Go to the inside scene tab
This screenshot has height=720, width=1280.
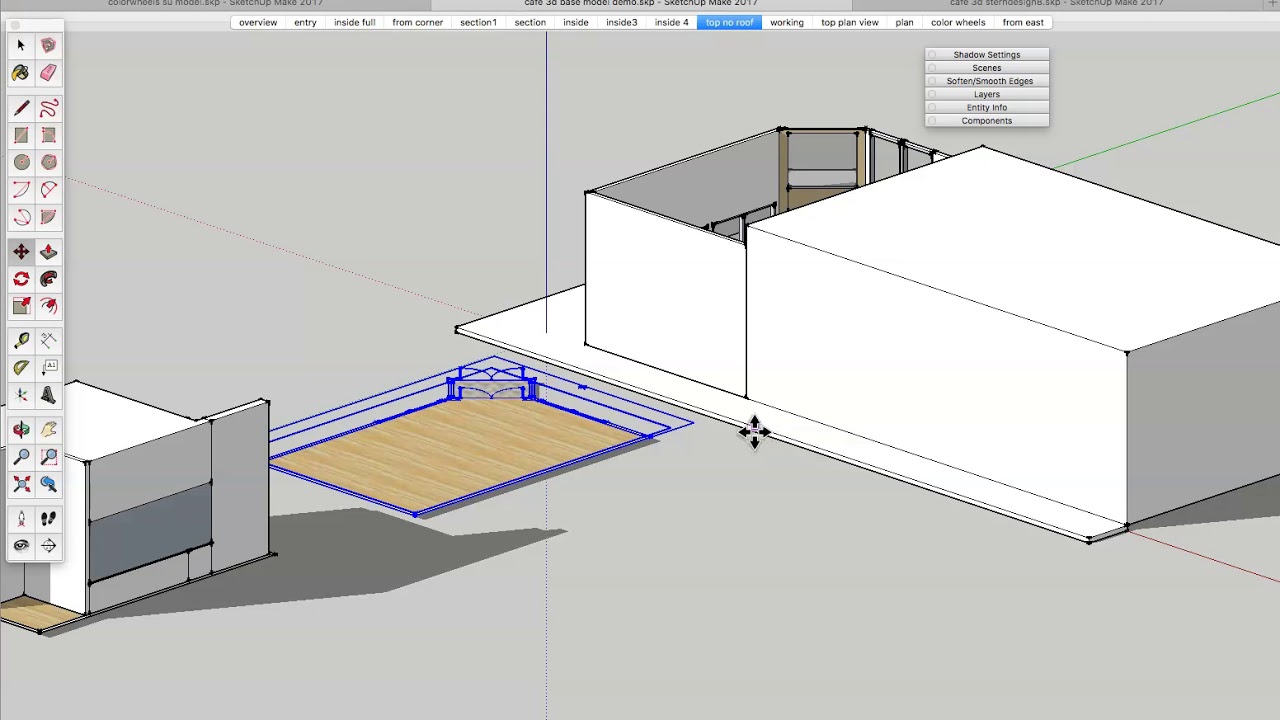[575, 22]
